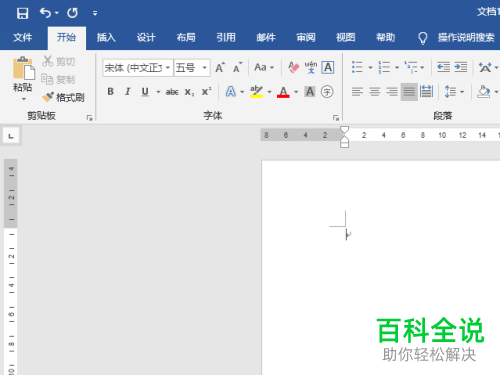Click the ruler tab selector
Screen dimensions: 500x375
click(x=11, y=136)
